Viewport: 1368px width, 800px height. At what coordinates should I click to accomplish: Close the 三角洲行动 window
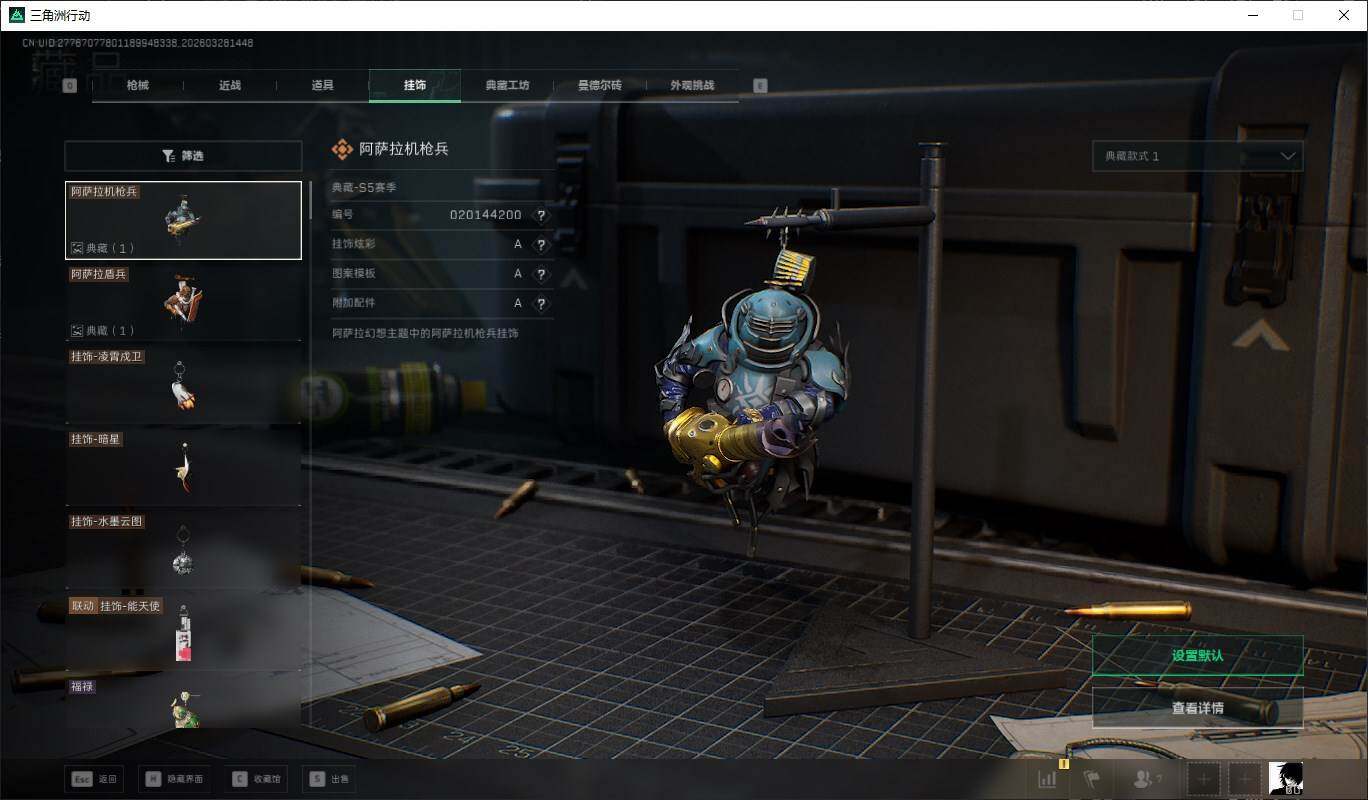tap(1344, 15)
